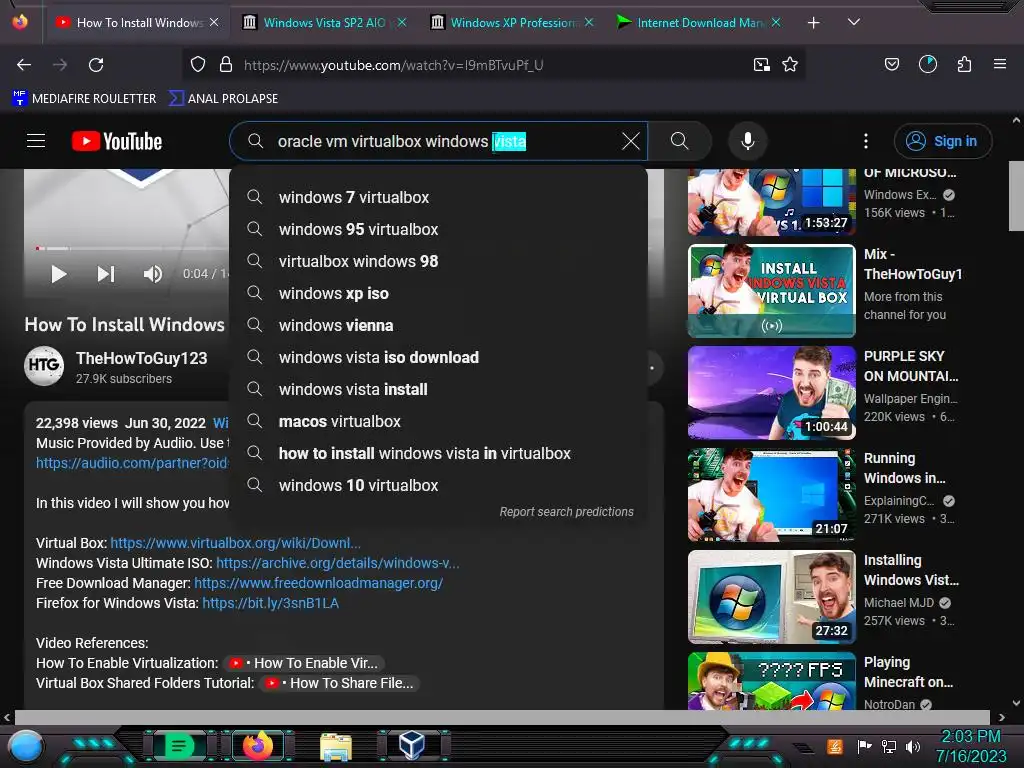This screenshot has height=768, width=1024.
Task: Open bit.ly Firefox for Vista link
Action: tap(270, 603)
